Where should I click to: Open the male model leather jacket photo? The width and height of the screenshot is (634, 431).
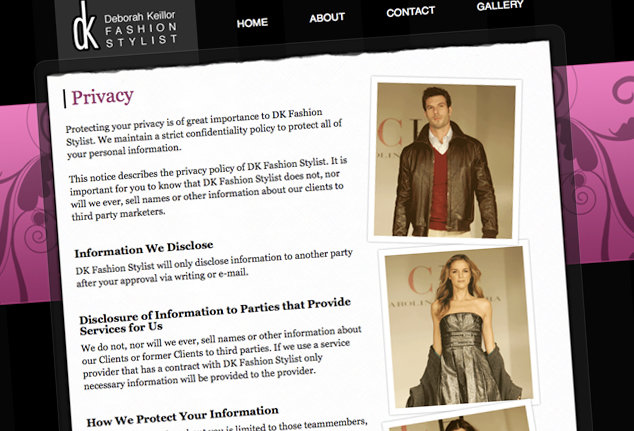tap(444, 160)
